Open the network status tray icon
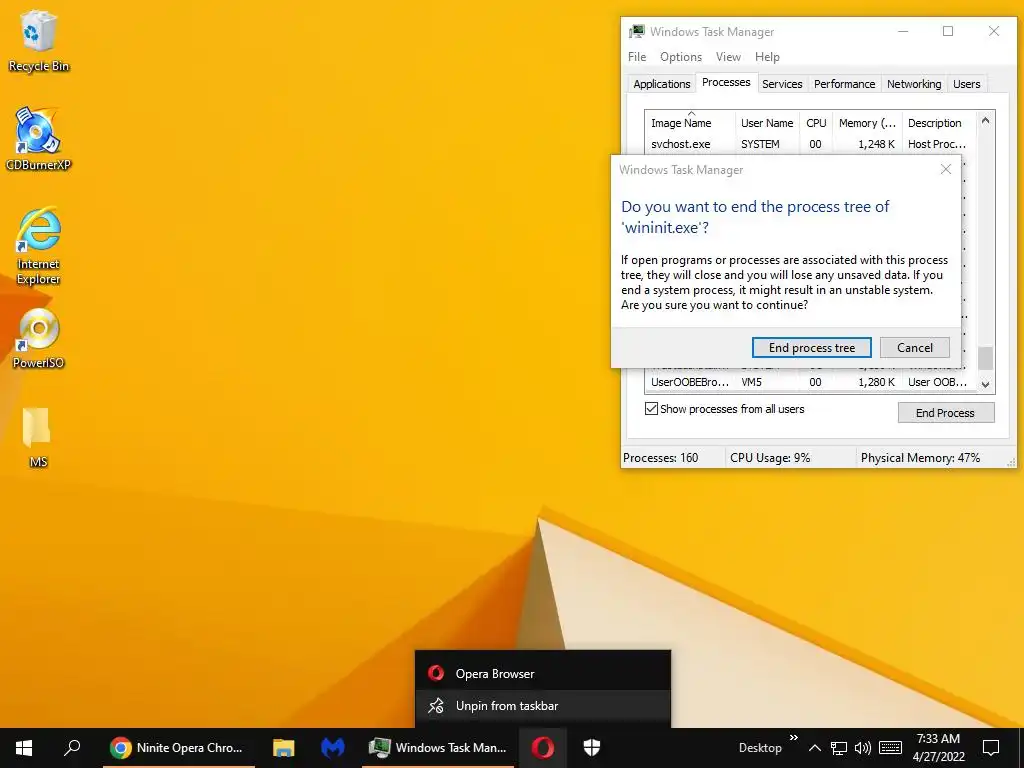The image size is (1024, 768). pyautogui.click(x=839, y=748)
